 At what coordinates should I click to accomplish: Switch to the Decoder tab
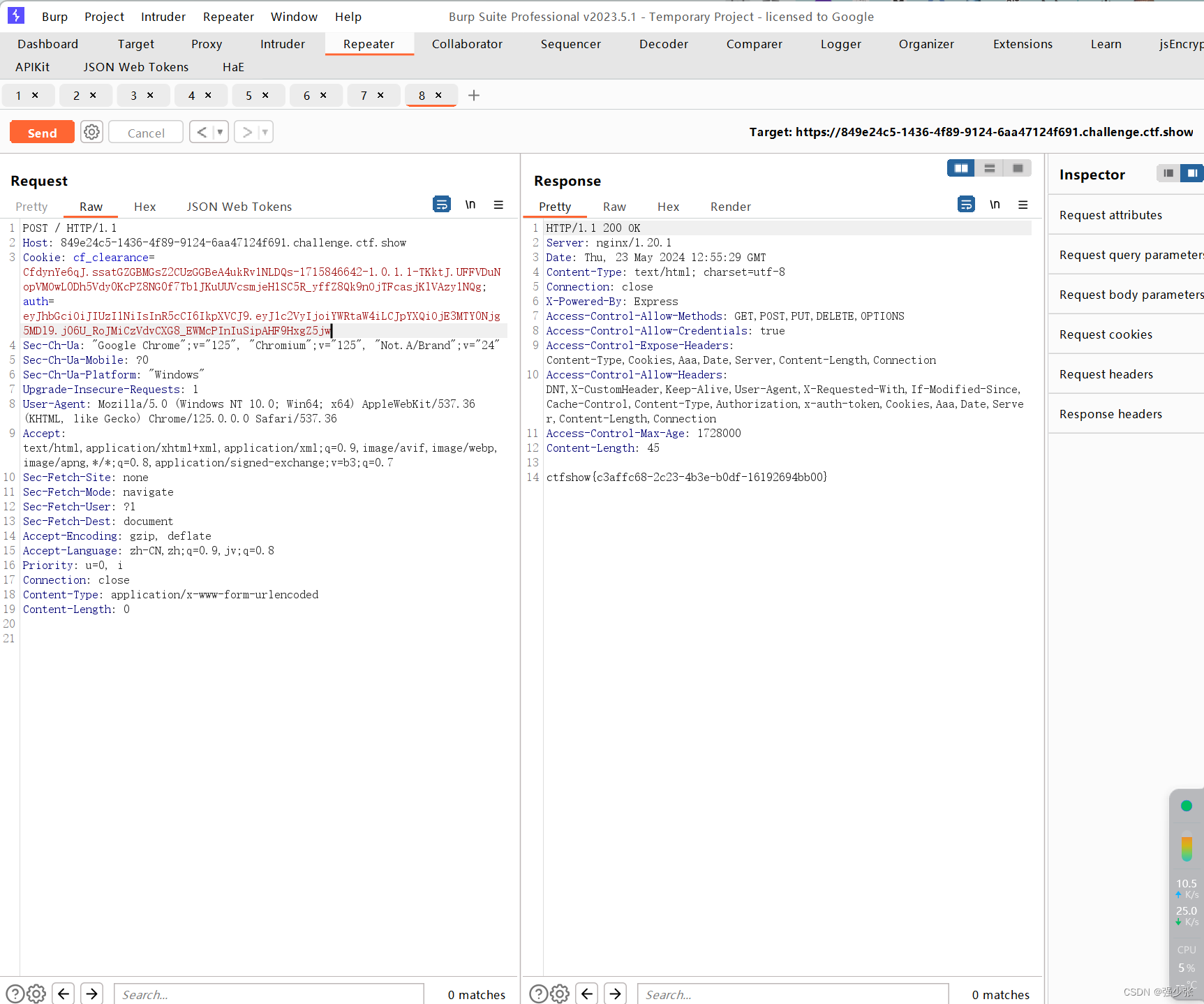(664, 44)
